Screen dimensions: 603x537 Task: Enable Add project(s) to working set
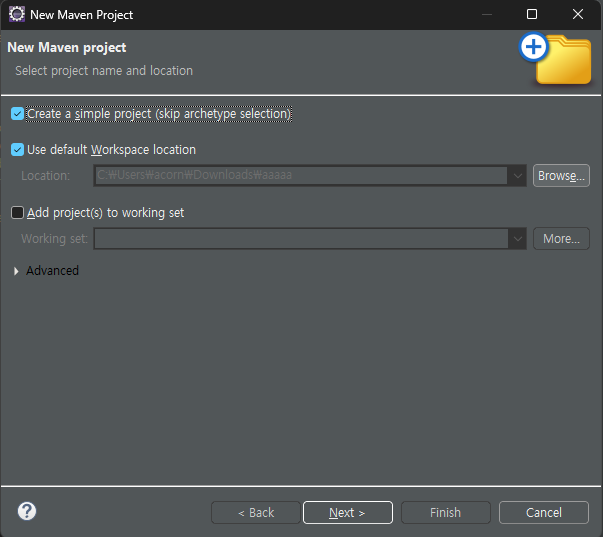tap(17, 212)
